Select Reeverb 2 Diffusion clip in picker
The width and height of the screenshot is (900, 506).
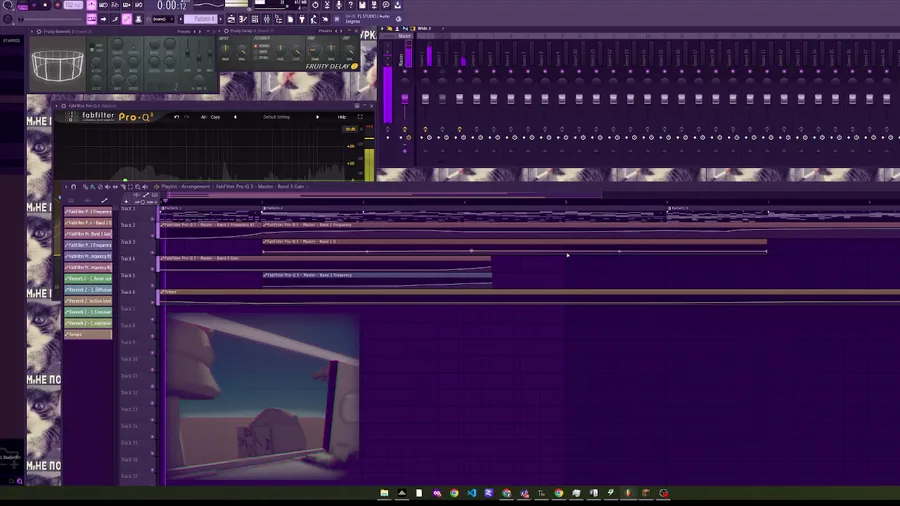pos(88,290)
